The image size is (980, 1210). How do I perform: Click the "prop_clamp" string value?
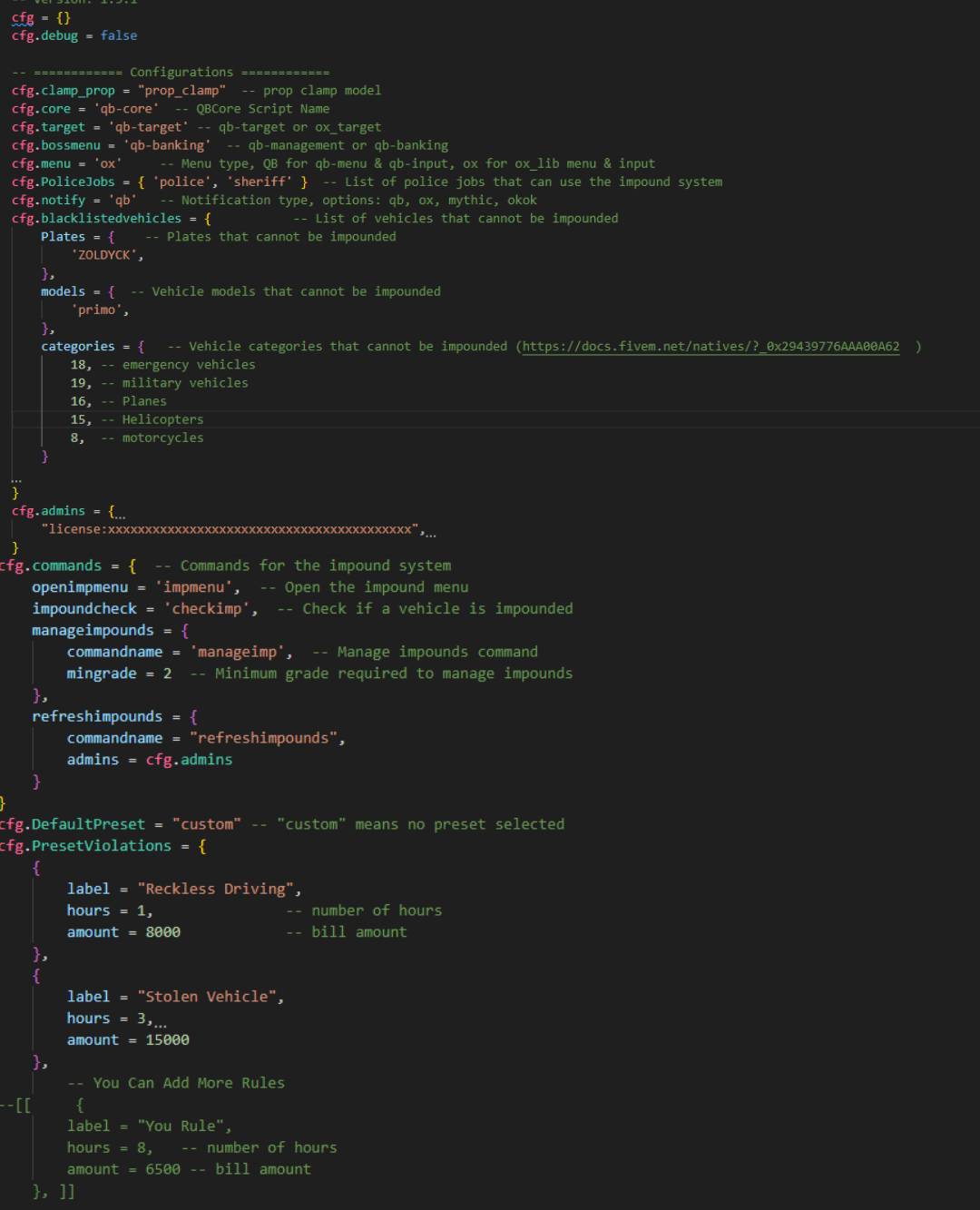click(181, 91)
